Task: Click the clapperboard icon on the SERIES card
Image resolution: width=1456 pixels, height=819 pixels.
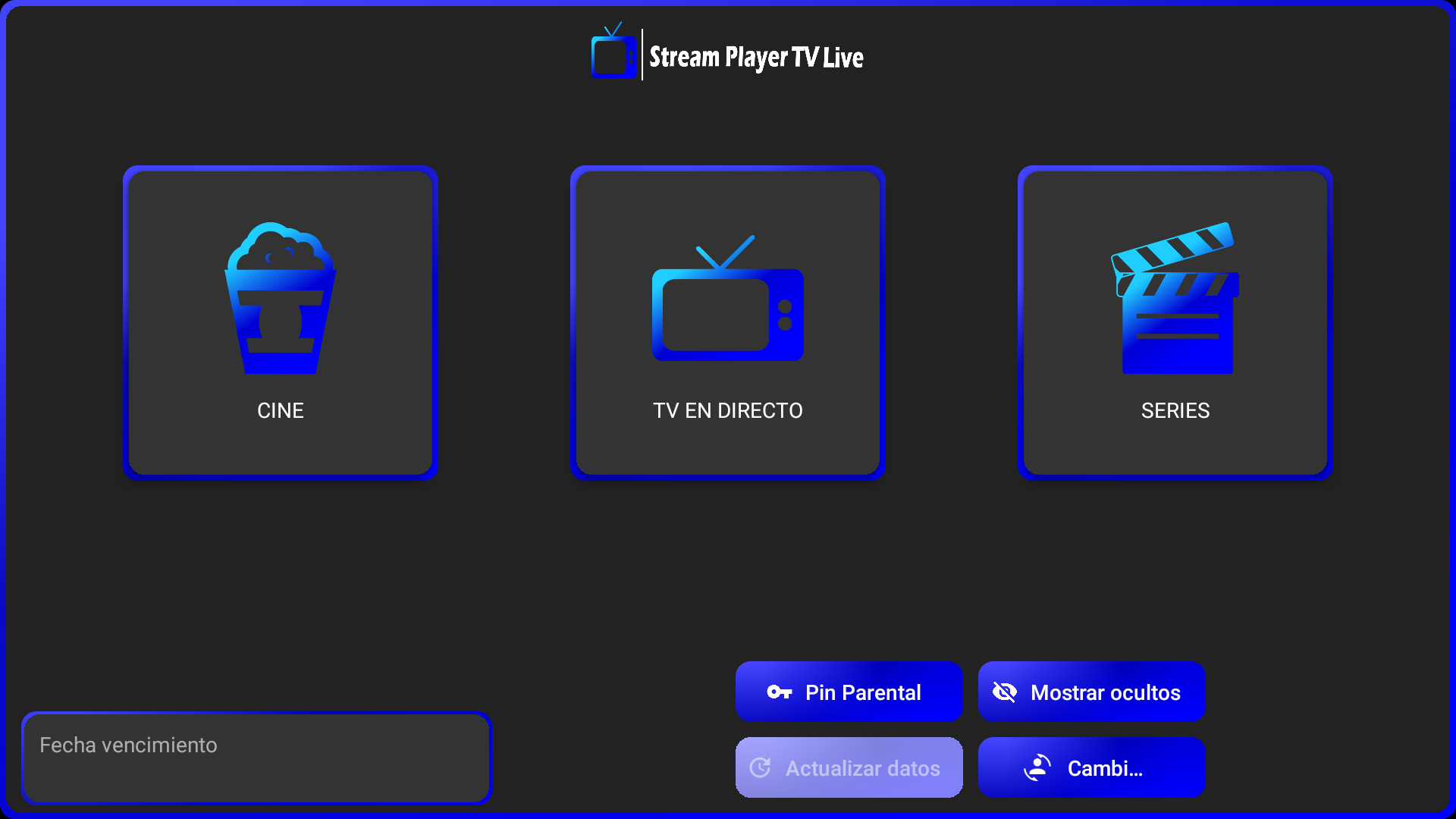Action: (1175, 300)
